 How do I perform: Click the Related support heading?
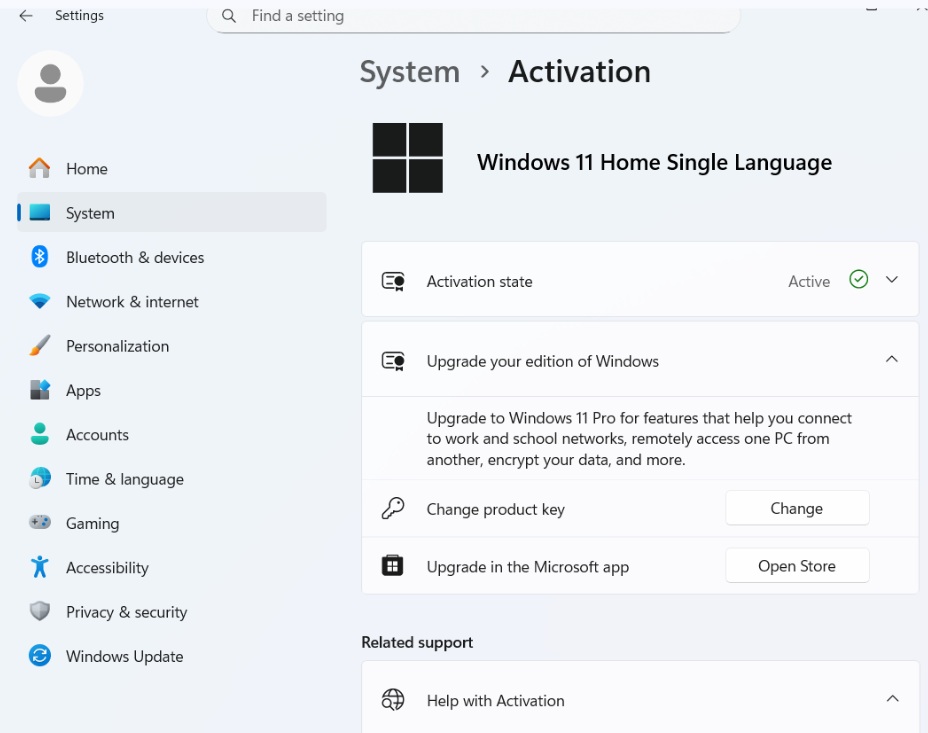tap(417, 642)
